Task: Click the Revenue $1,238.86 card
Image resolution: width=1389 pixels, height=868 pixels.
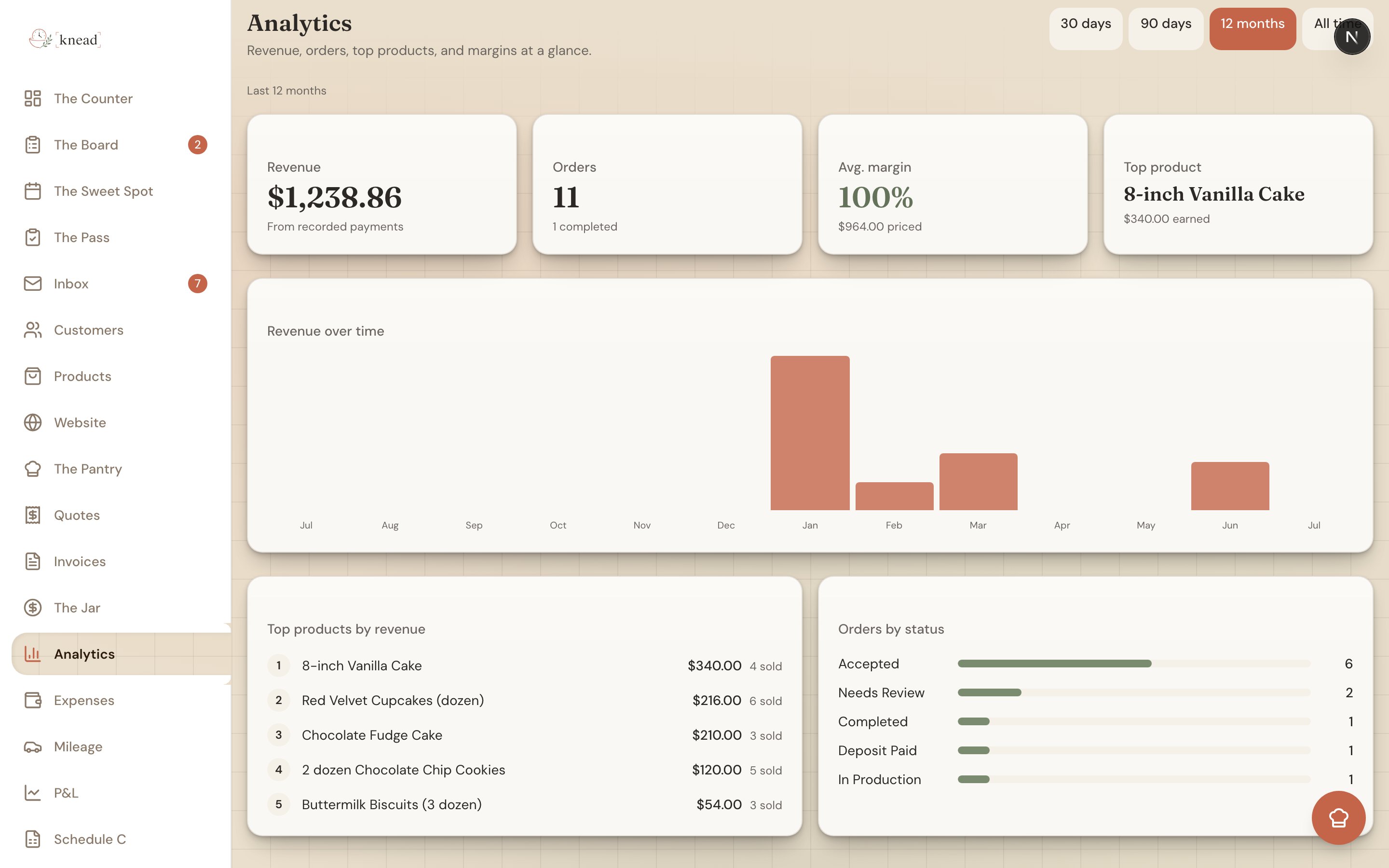Action: coord(381,184)
